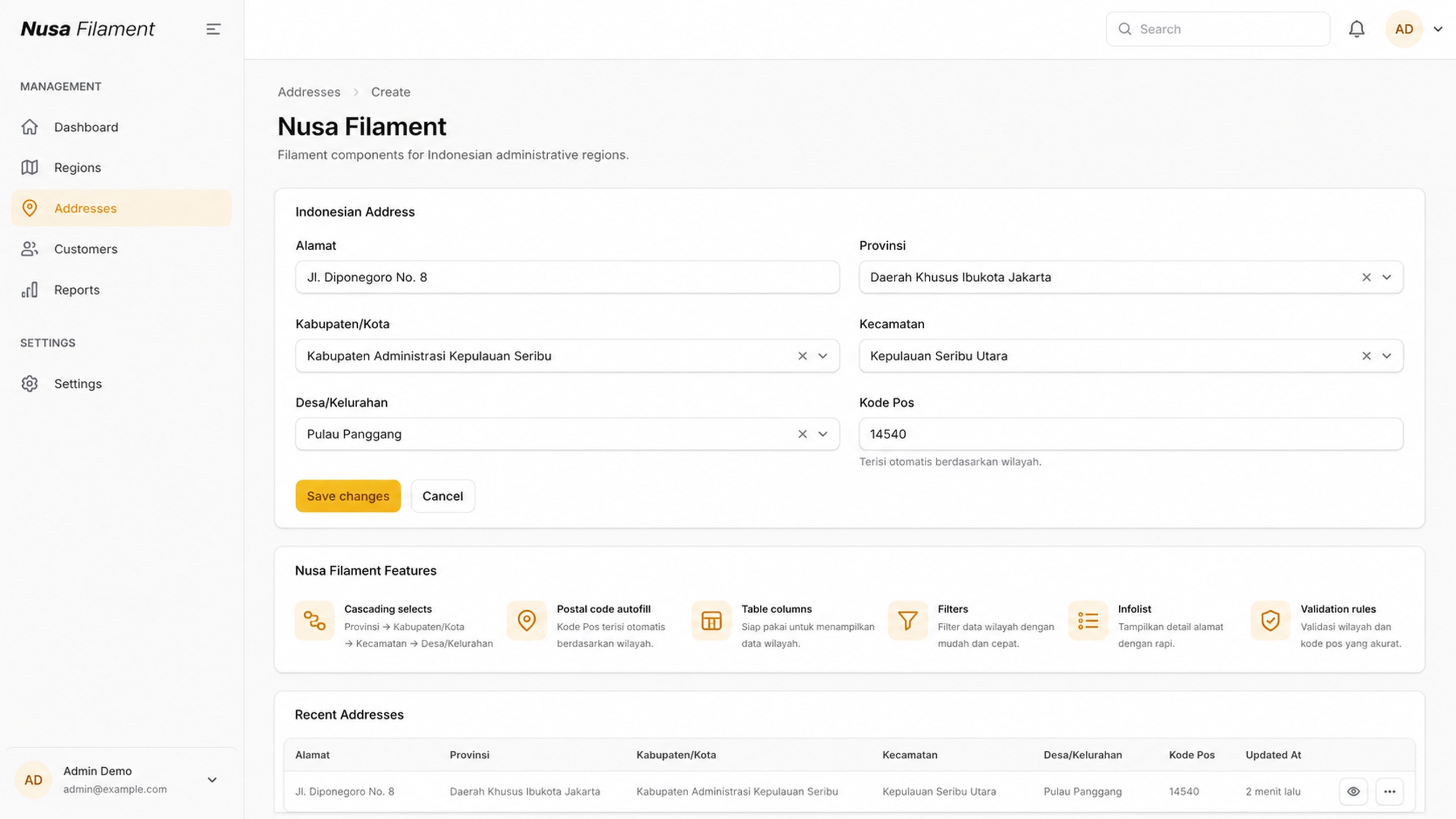Click the Reports bar chart icon
This screenshot has width=1456, height=819.
(30, 289)
